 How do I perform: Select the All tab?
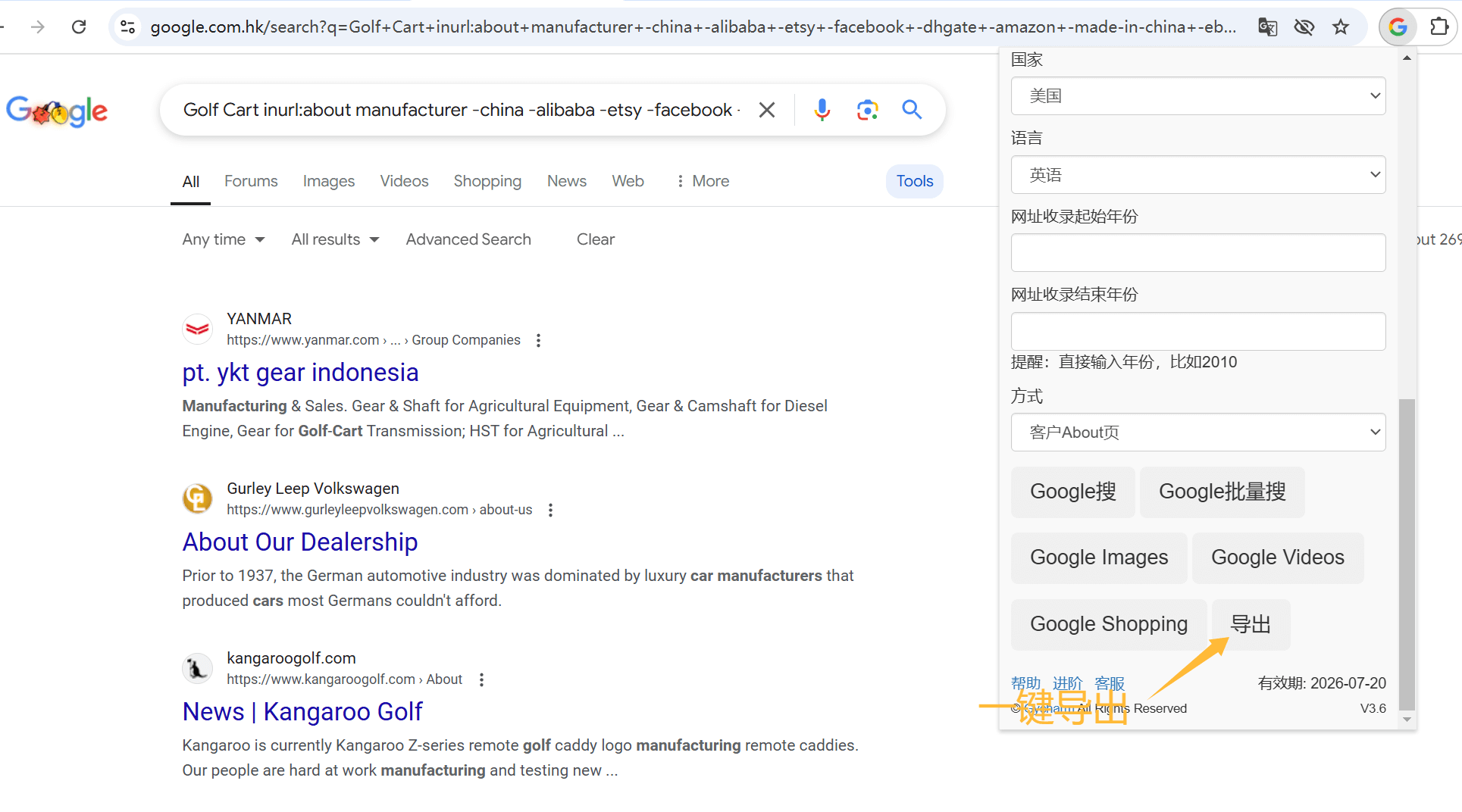point(190,181)
